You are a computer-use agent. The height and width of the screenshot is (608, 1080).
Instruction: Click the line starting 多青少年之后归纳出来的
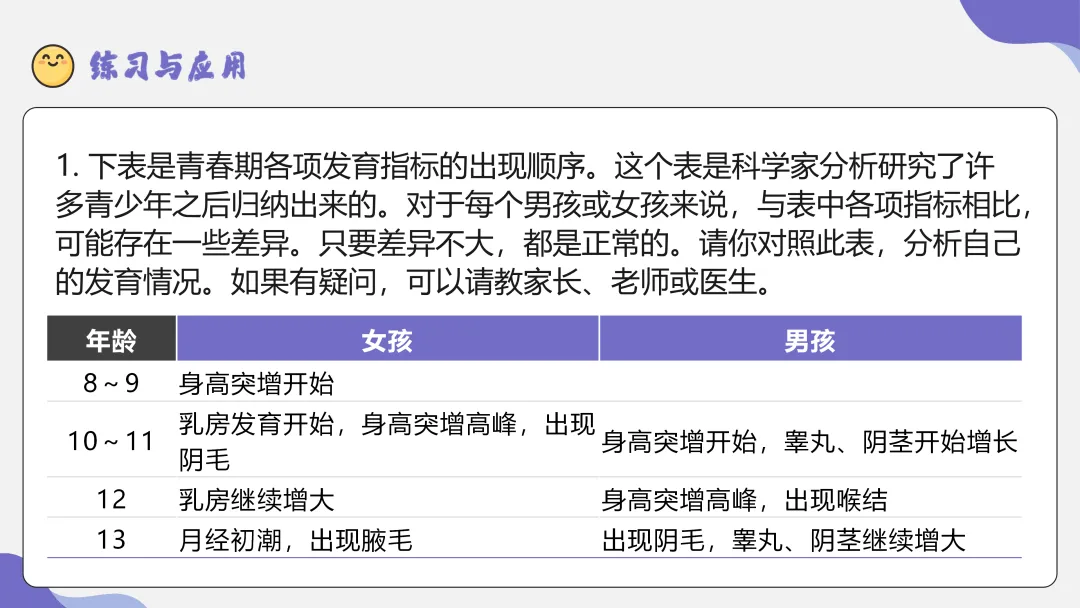[544, 205]
